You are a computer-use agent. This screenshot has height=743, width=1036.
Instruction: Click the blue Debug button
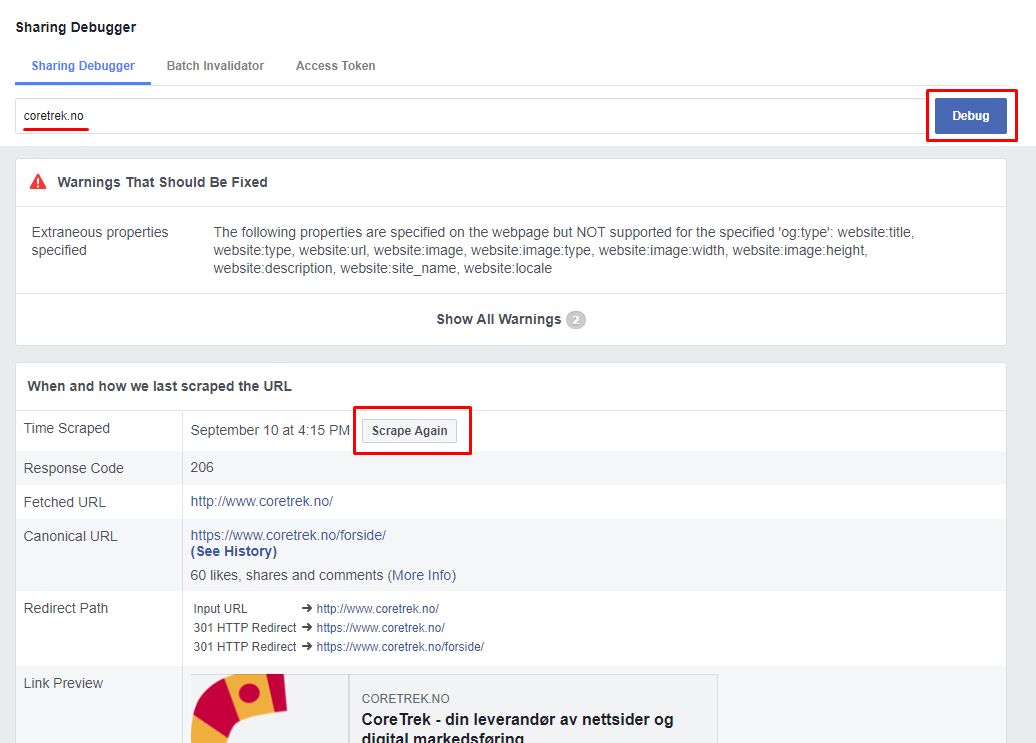click(x=971, y=116)
